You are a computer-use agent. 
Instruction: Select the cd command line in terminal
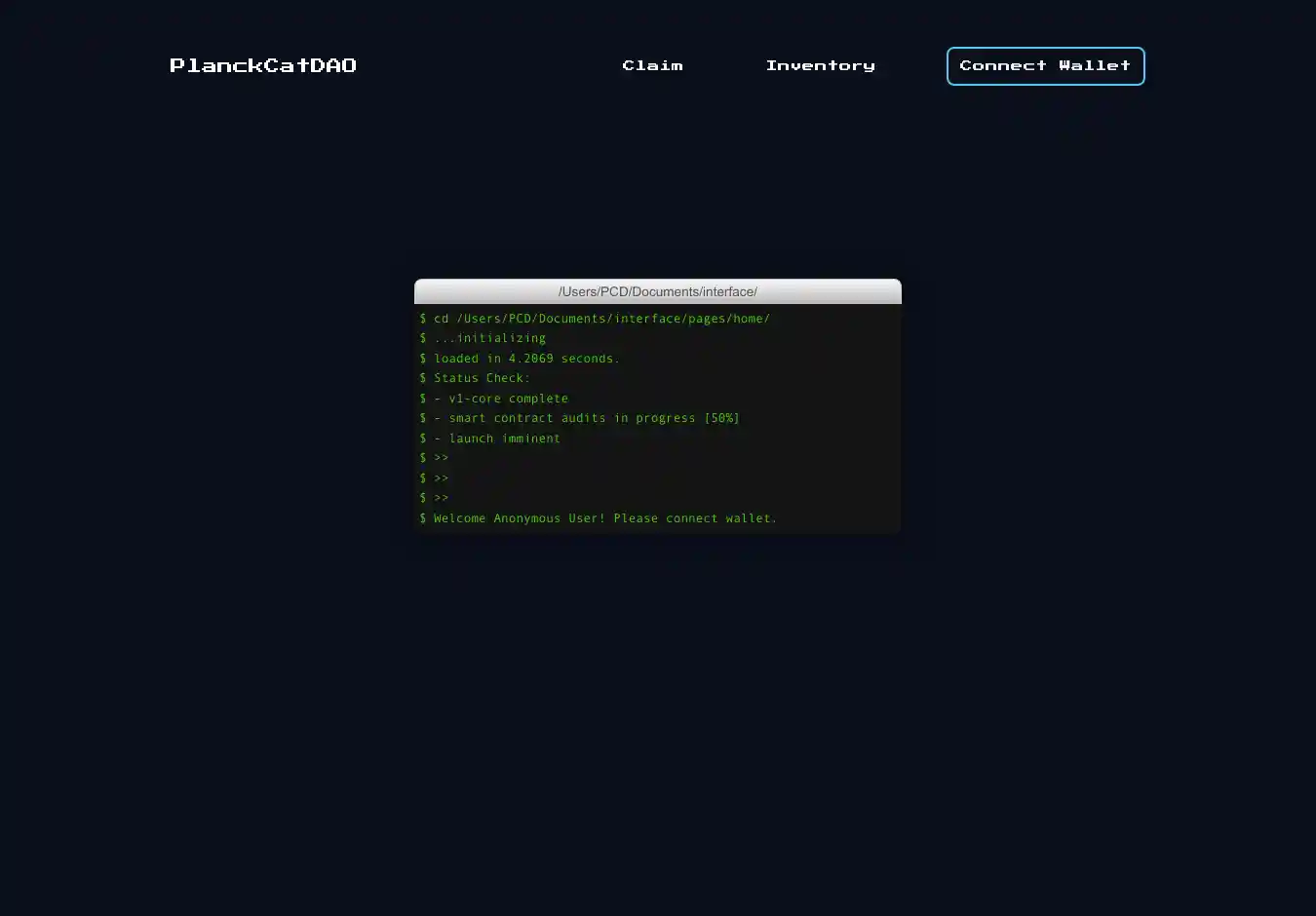(x=601, y=319)
